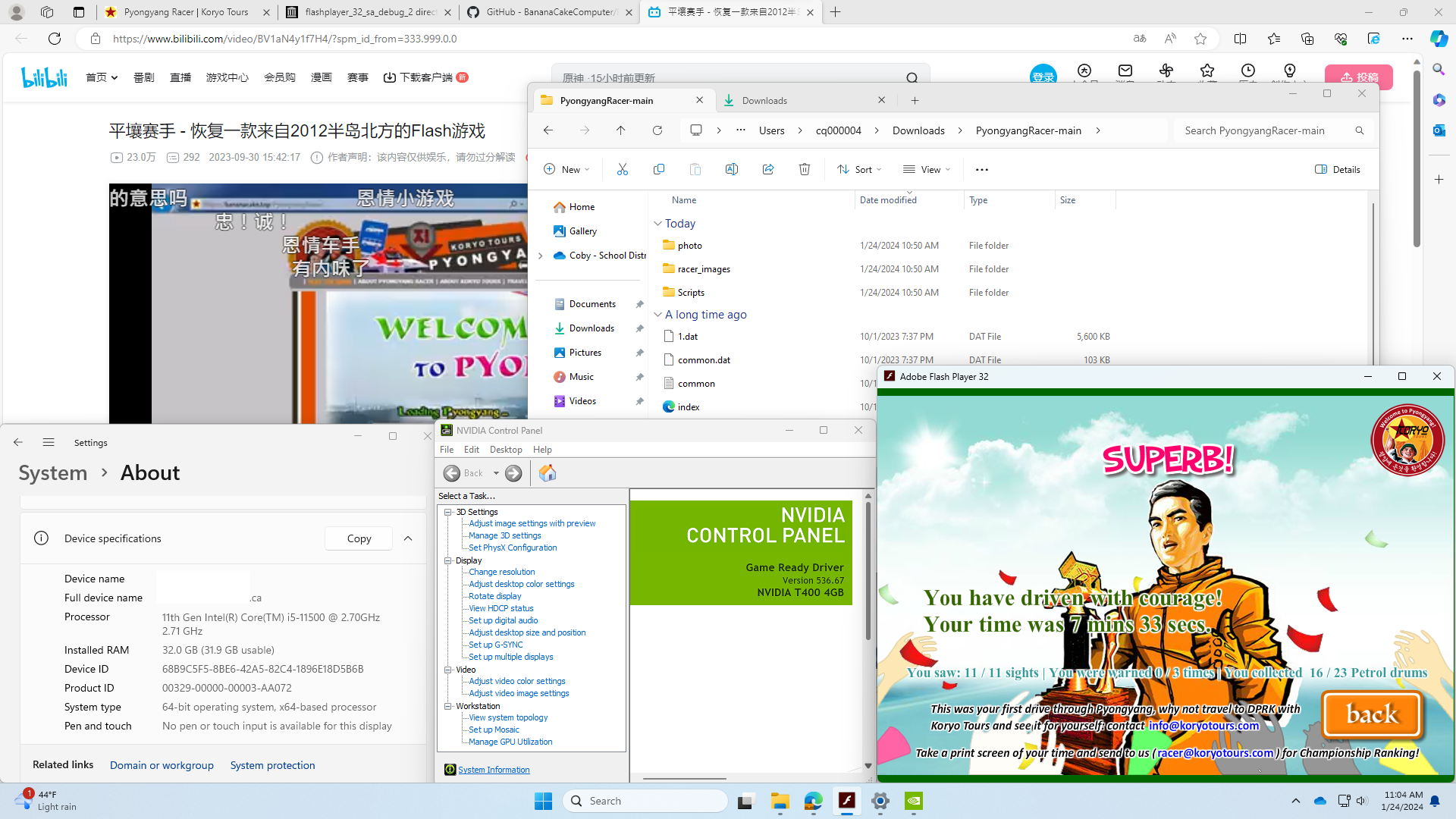The height and width of the screenshot is (819, 1456).
Task: Open the racer_images folder row
Action: click(x=883, y=269)
